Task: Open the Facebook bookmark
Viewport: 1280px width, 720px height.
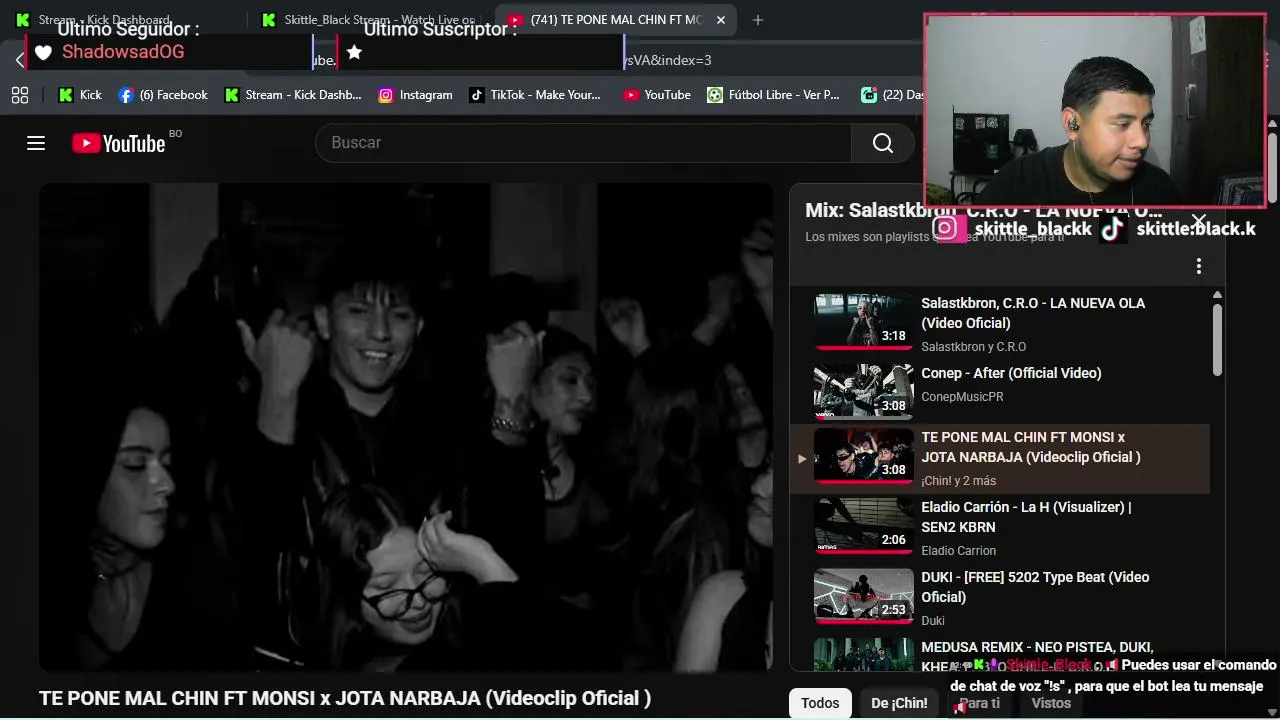Action: (163, 95)
